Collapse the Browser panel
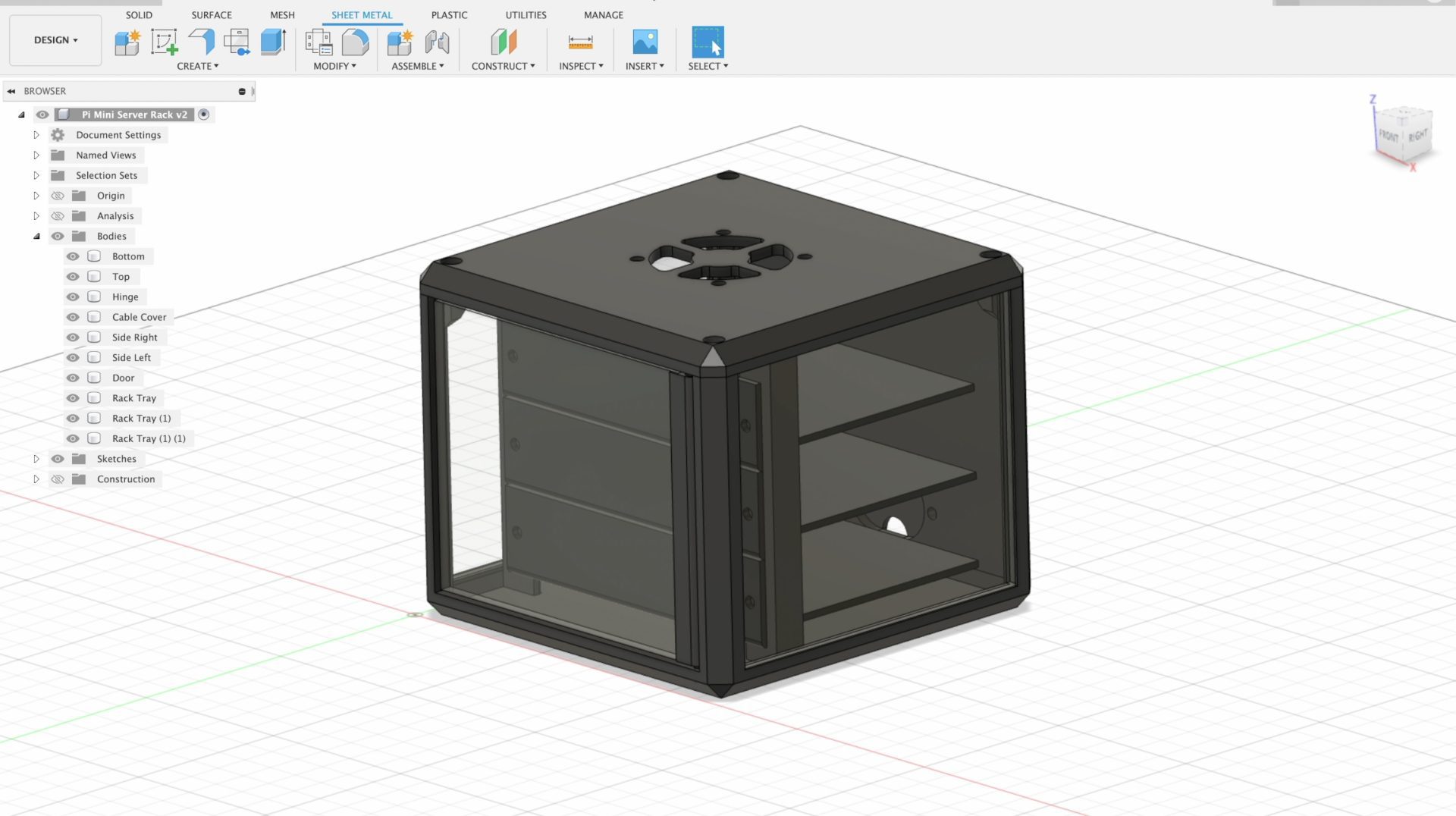Screen dimensions: 1456x816 pyautogui.click(x=11, y=91)
